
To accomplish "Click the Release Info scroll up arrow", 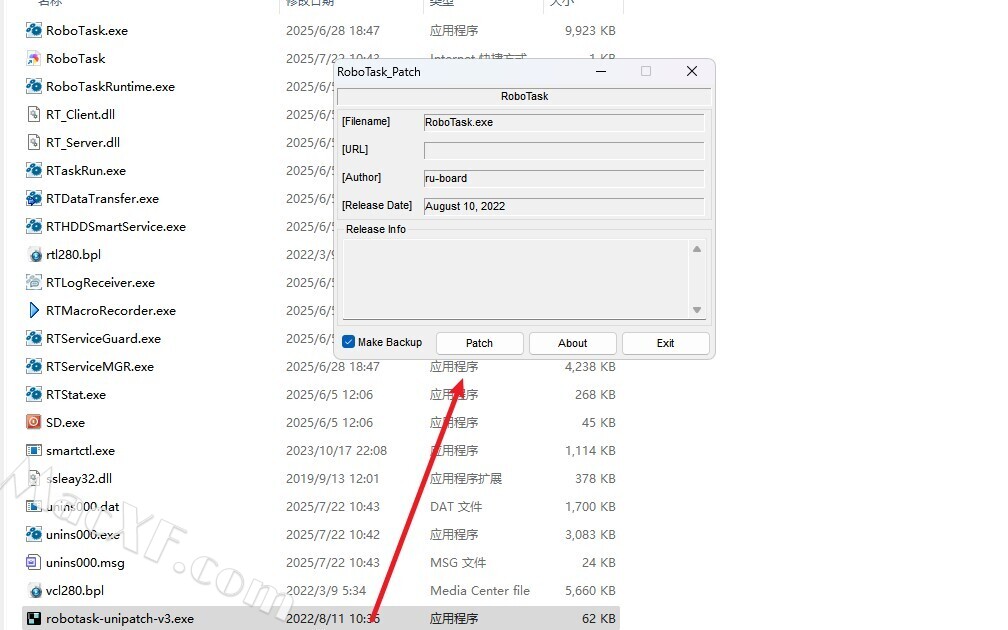I will click(x=697, y=249).
